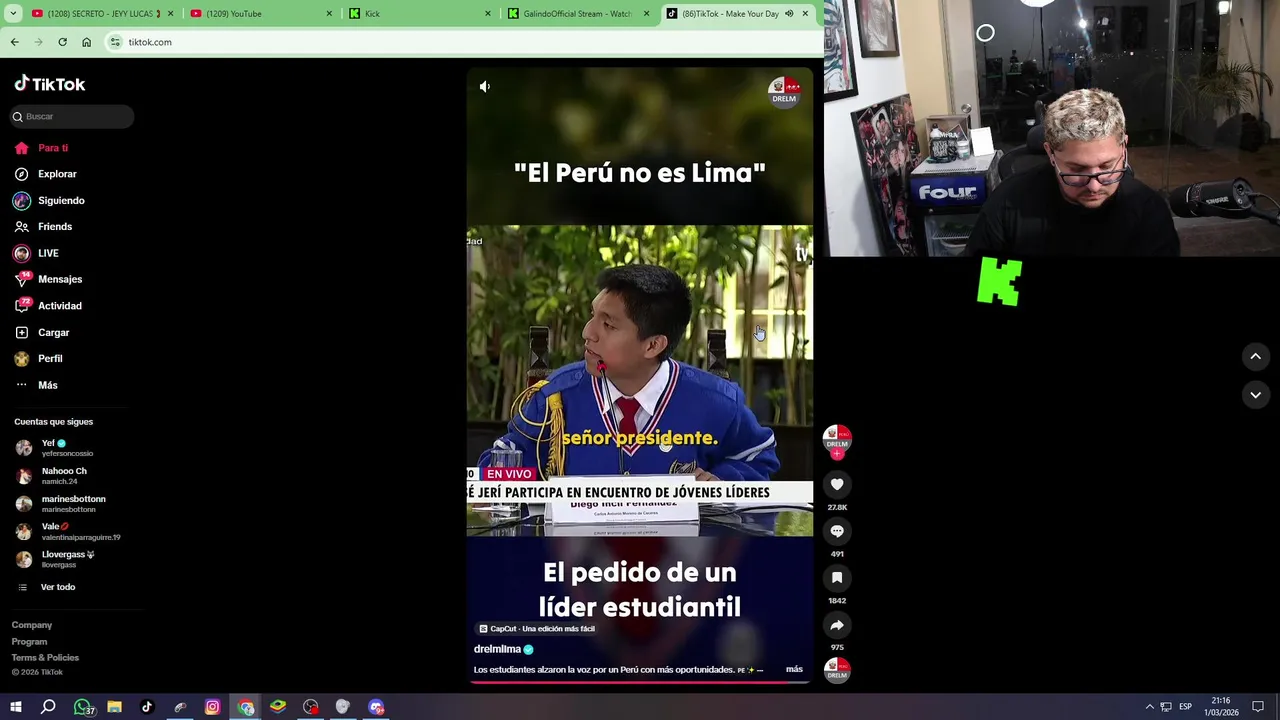Expand the caption with 'más'
1280x720 pixels.
click(x=794, y=669)
